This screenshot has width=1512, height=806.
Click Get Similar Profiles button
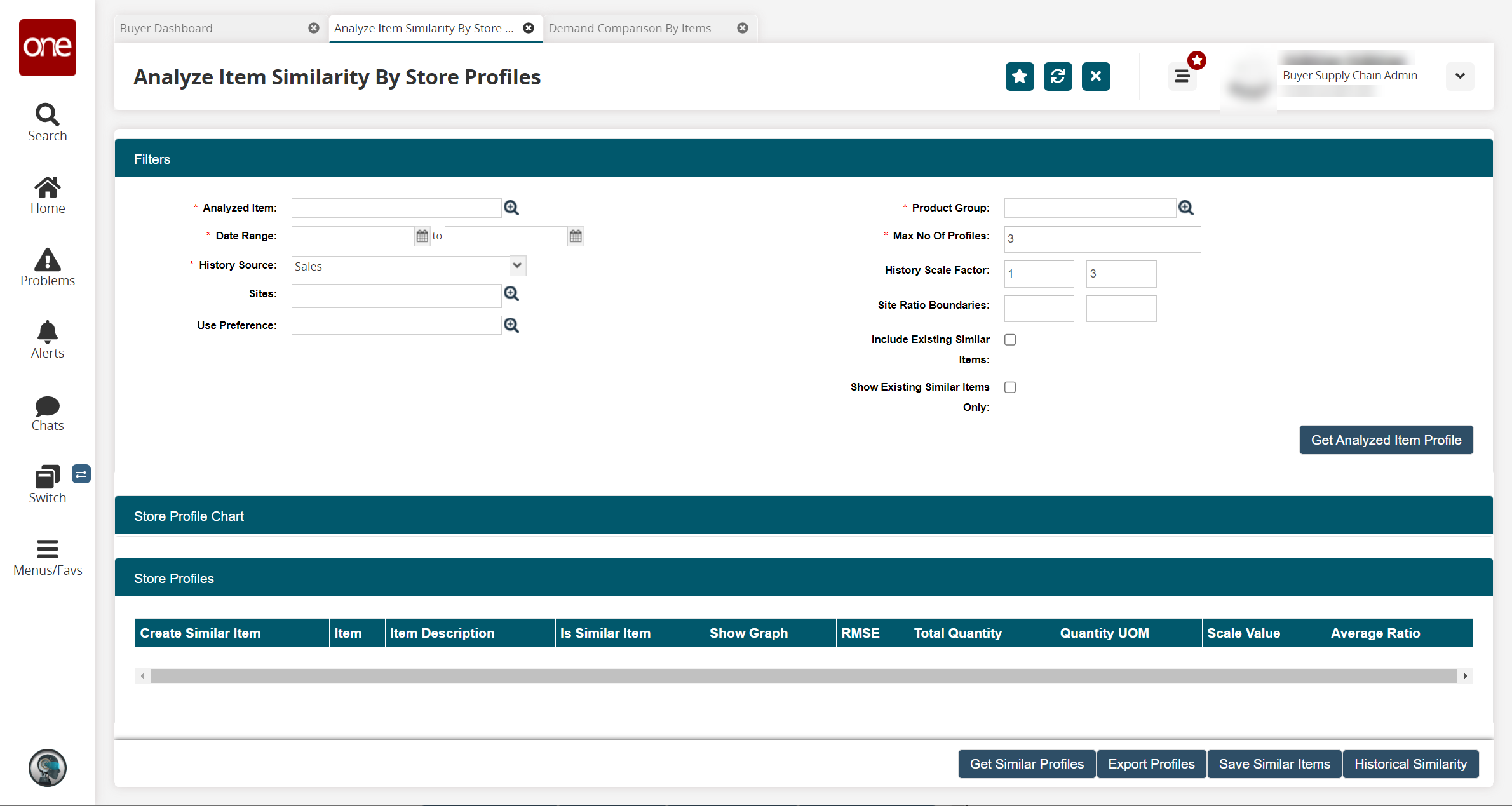(x=1027, y=764)
